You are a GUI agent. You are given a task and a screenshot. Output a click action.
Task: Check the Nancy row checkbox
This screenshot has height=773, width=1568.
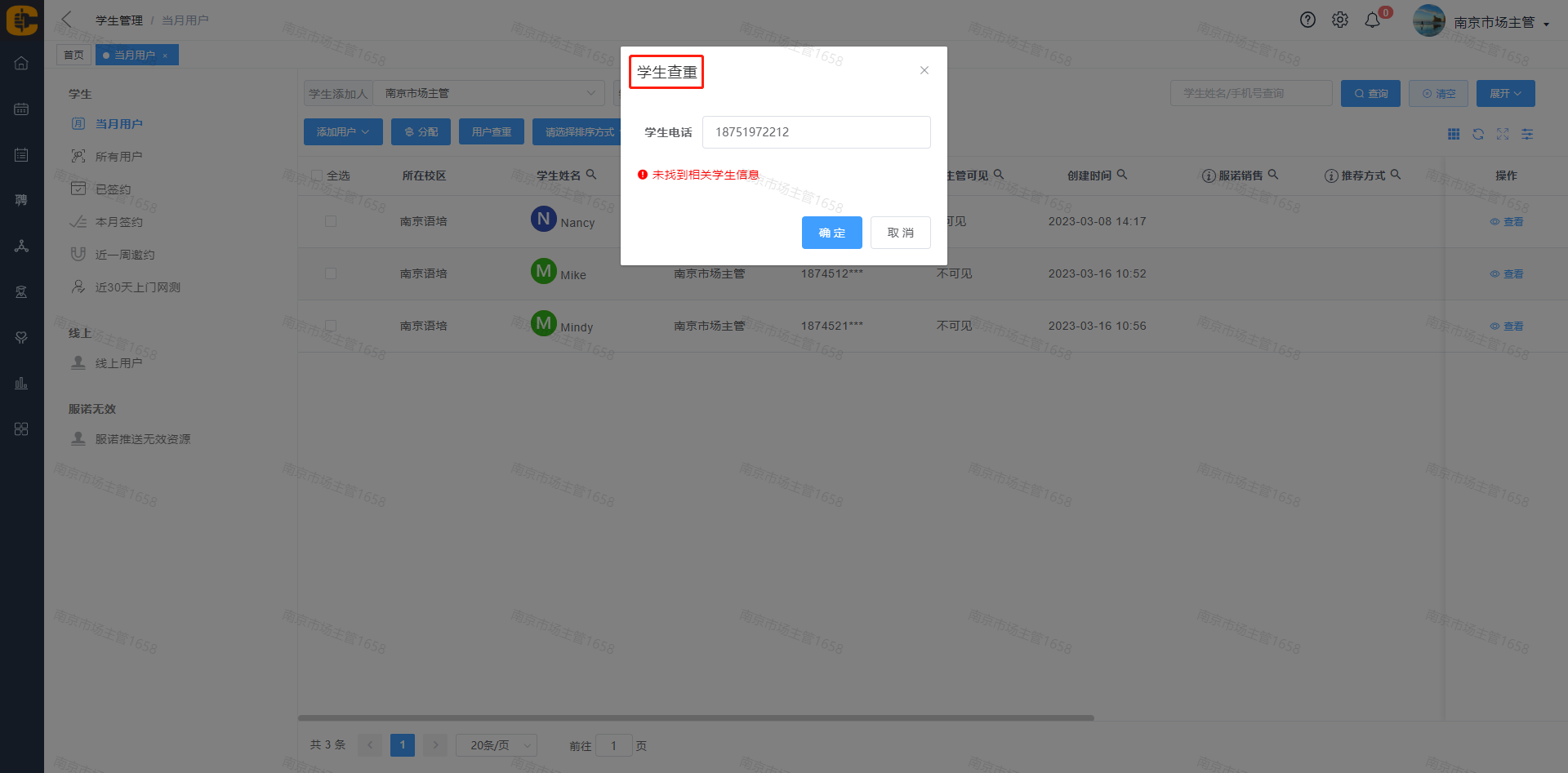[x=331, y=221]
